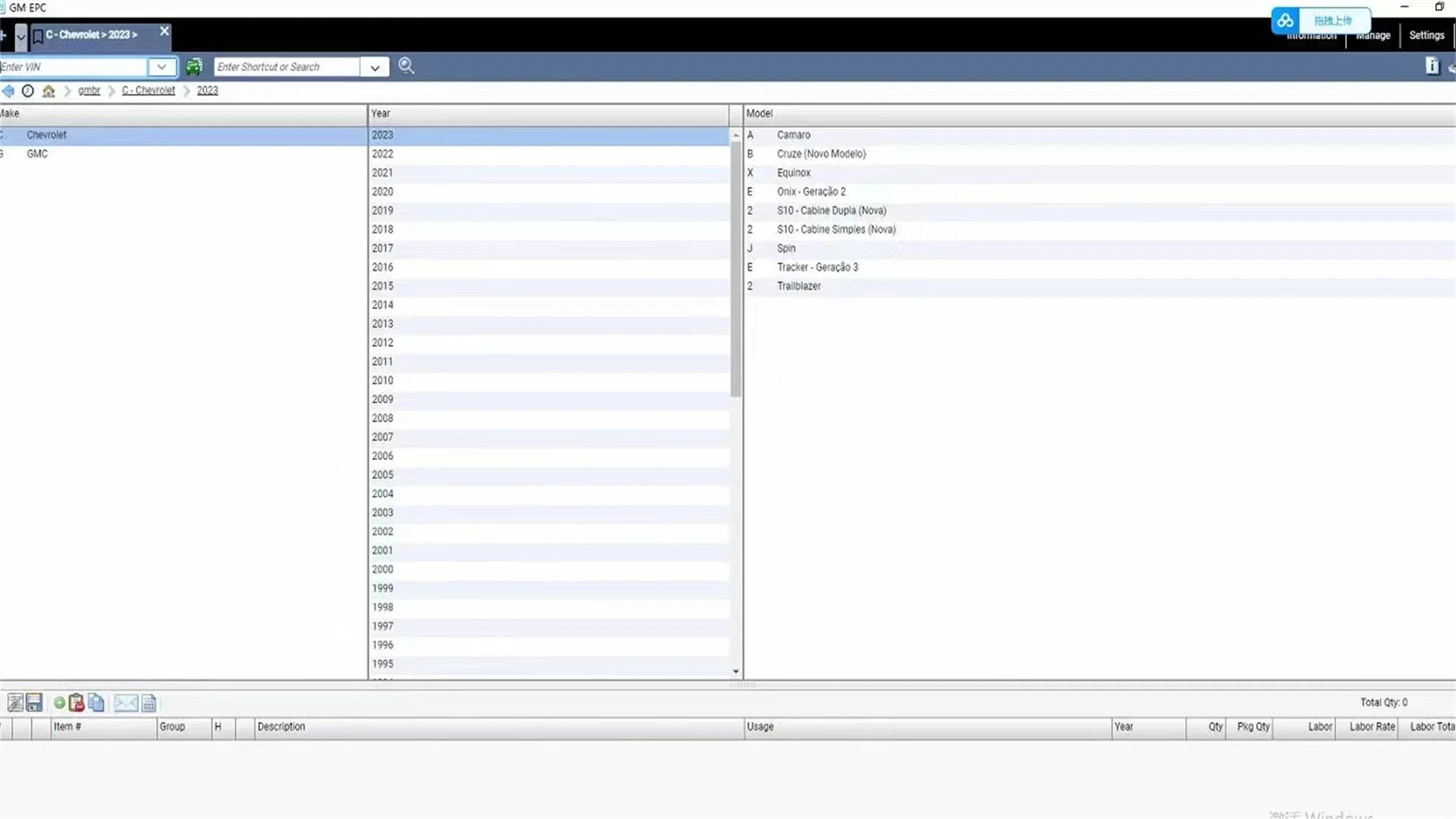Click the info icon at top right
Viewport: 1456px width, 819px height.
tap(1432, 66)
